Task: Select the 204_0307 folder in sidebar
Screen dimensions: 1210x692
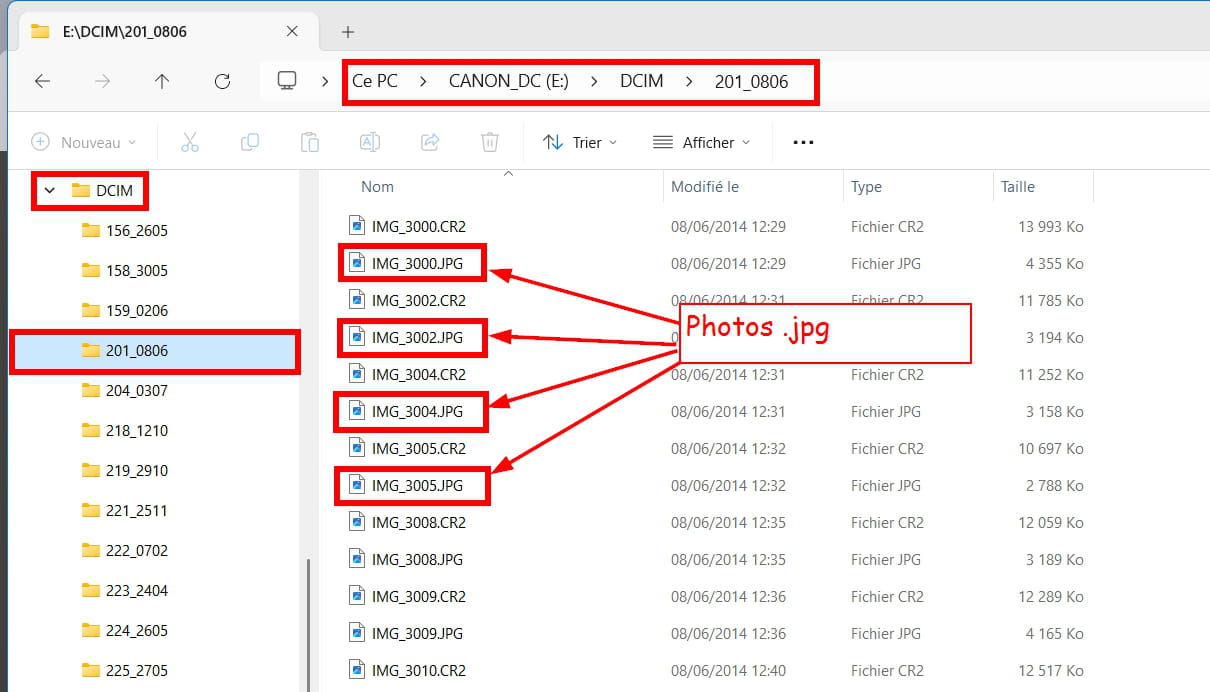Action: [136, 390]
